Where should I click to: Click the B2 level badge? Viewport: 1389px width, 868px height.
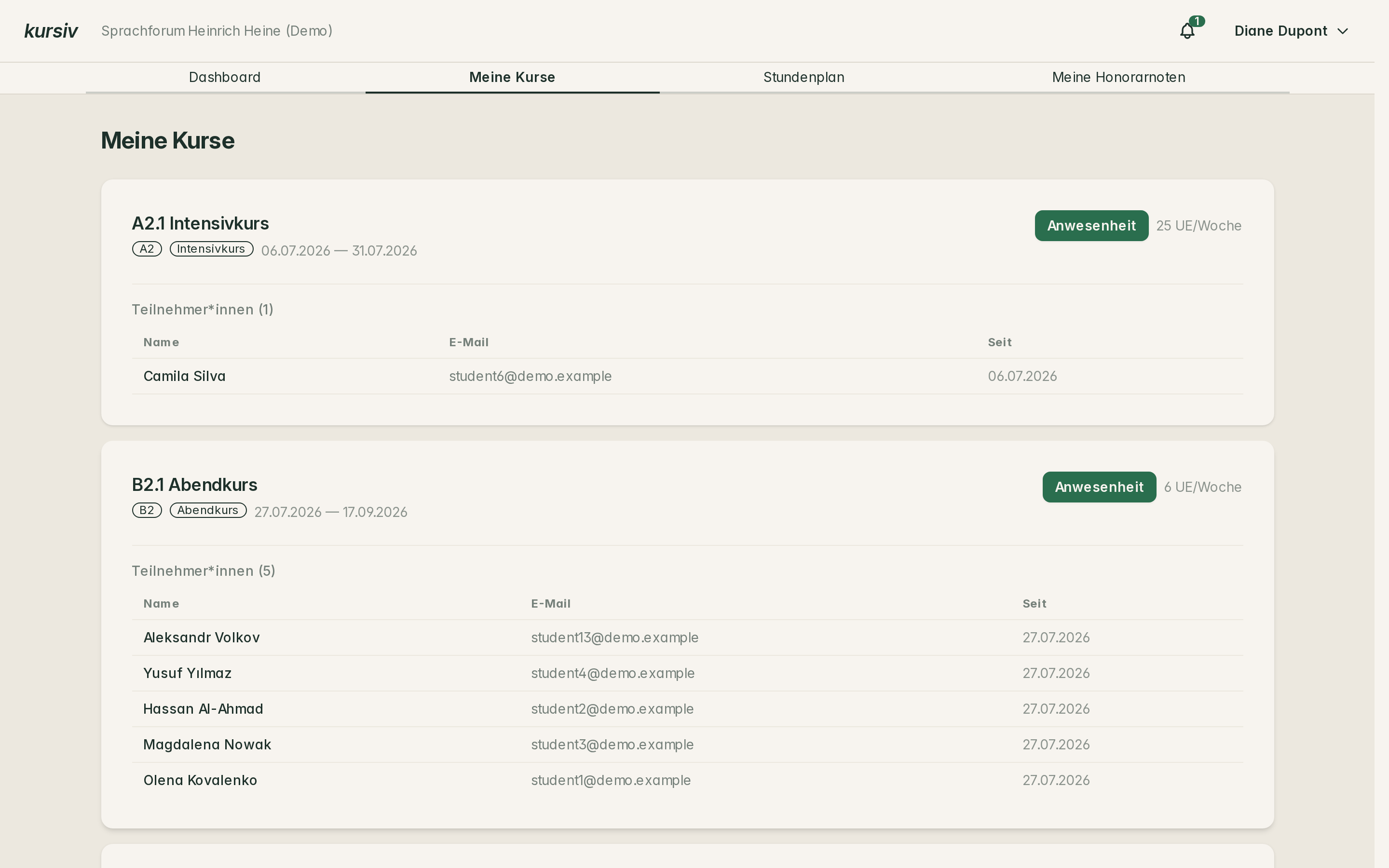pos(147,510)
